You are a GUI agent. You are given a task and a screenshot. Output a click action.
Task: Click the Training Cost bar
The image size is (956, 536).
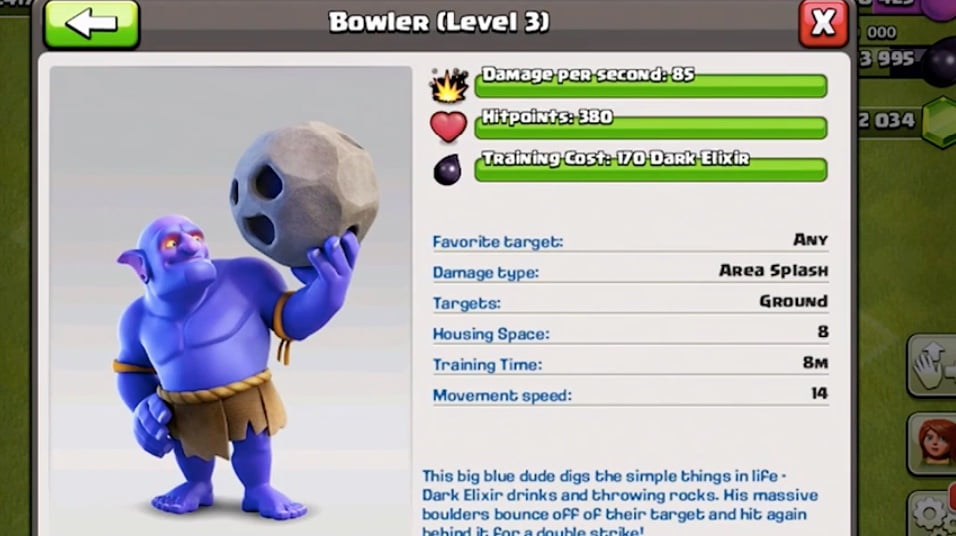[651, 168]
